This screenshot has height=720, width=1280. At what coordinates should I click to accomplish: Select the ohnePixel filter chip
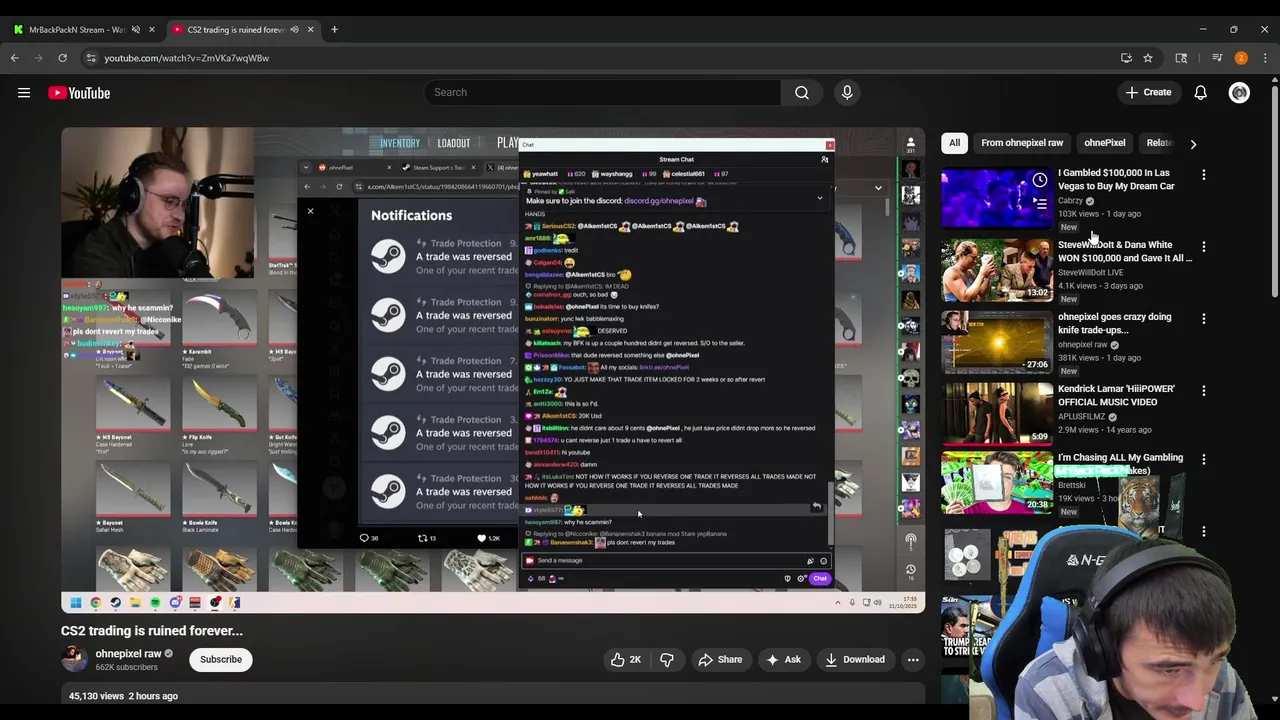click(x=1105, y=143)
